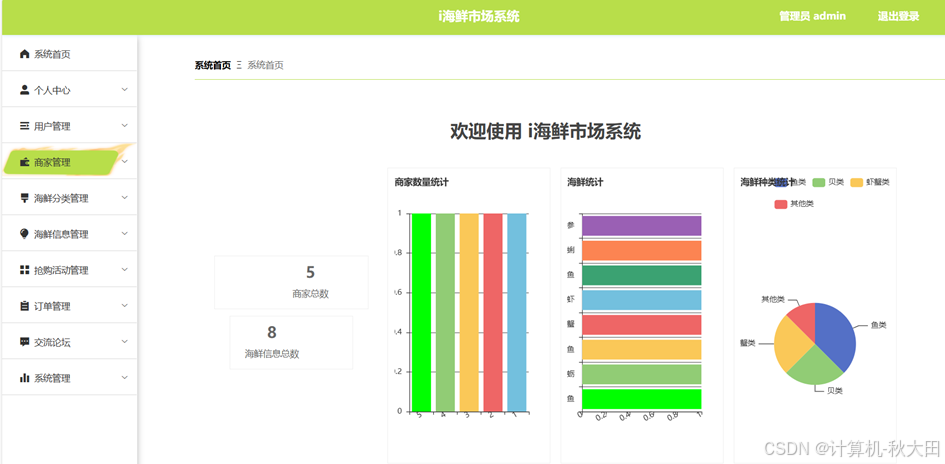Click the 海鲜统计 chart title

click(585, 182)
